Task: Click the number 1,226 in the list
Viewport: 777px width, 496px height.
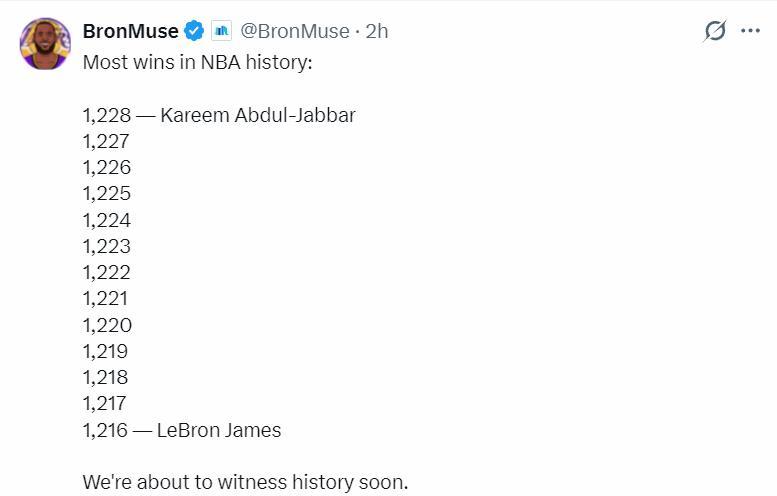Action: (106, 167)
